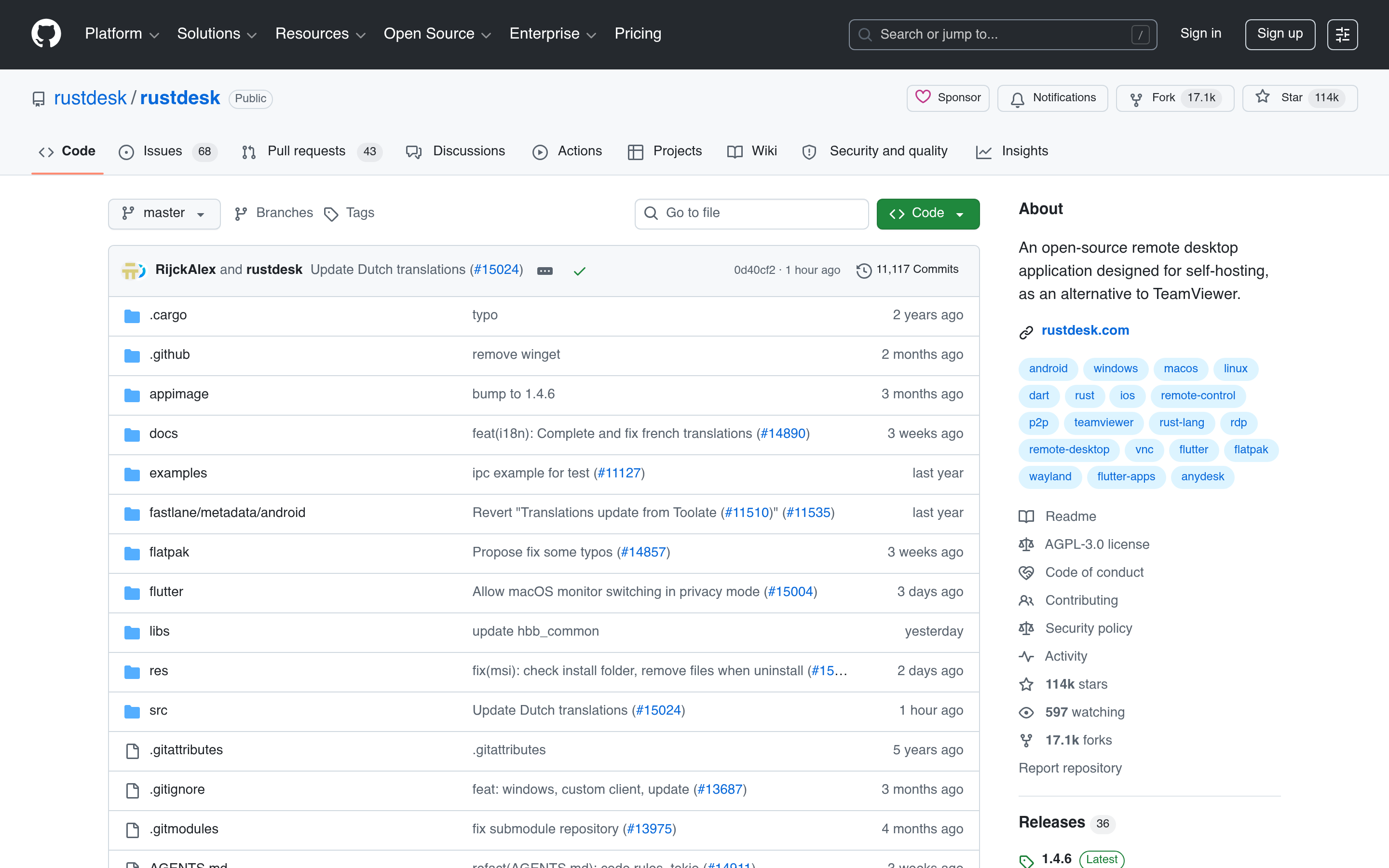The height and width of the screenshot is (868, 1389).
Task: Open the appimage folder
Action: coord(178,394)
